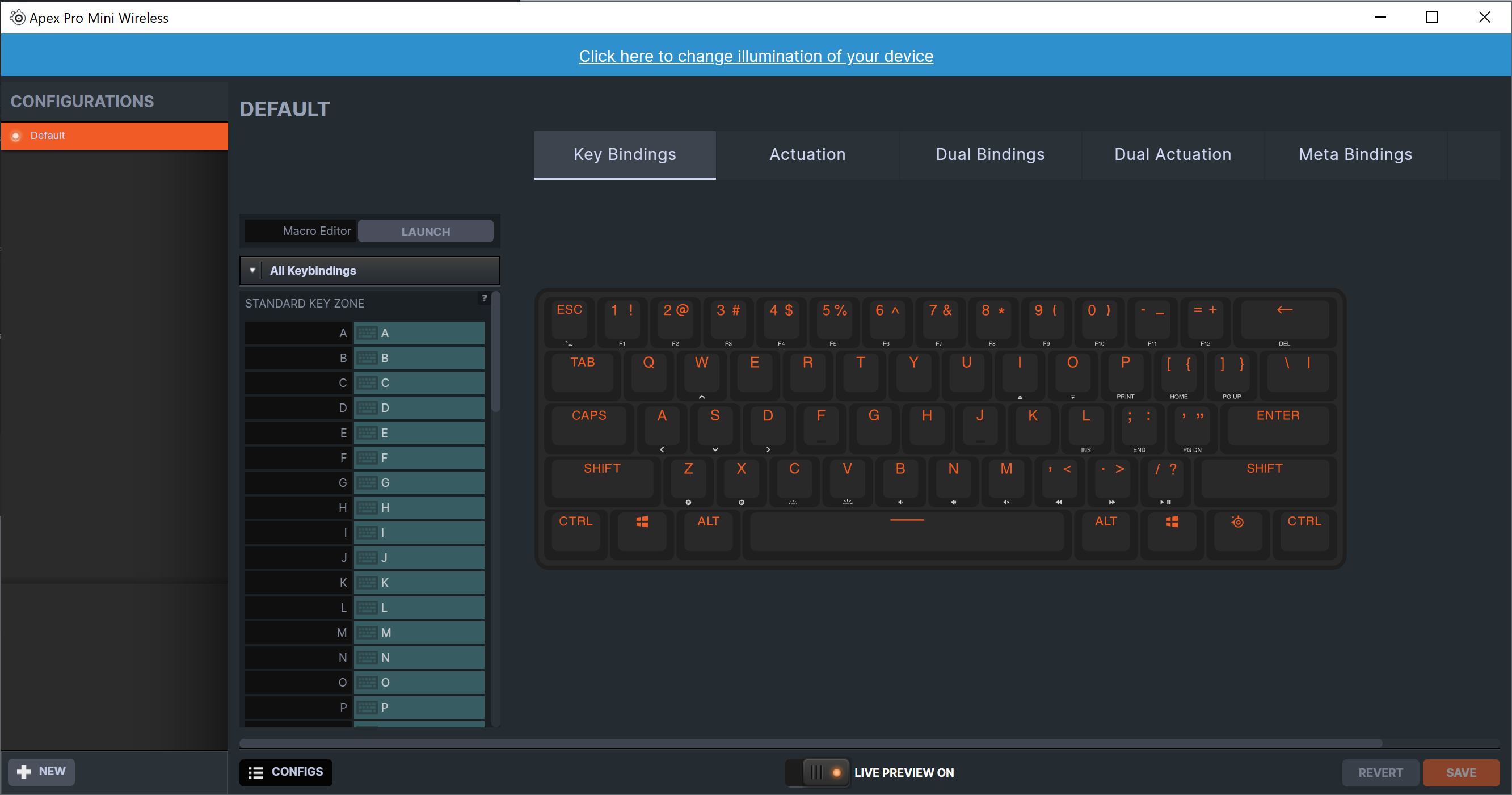Click the M key with mute symbol
This screenshot has height=795, width=1512.
coord(1006,481)
